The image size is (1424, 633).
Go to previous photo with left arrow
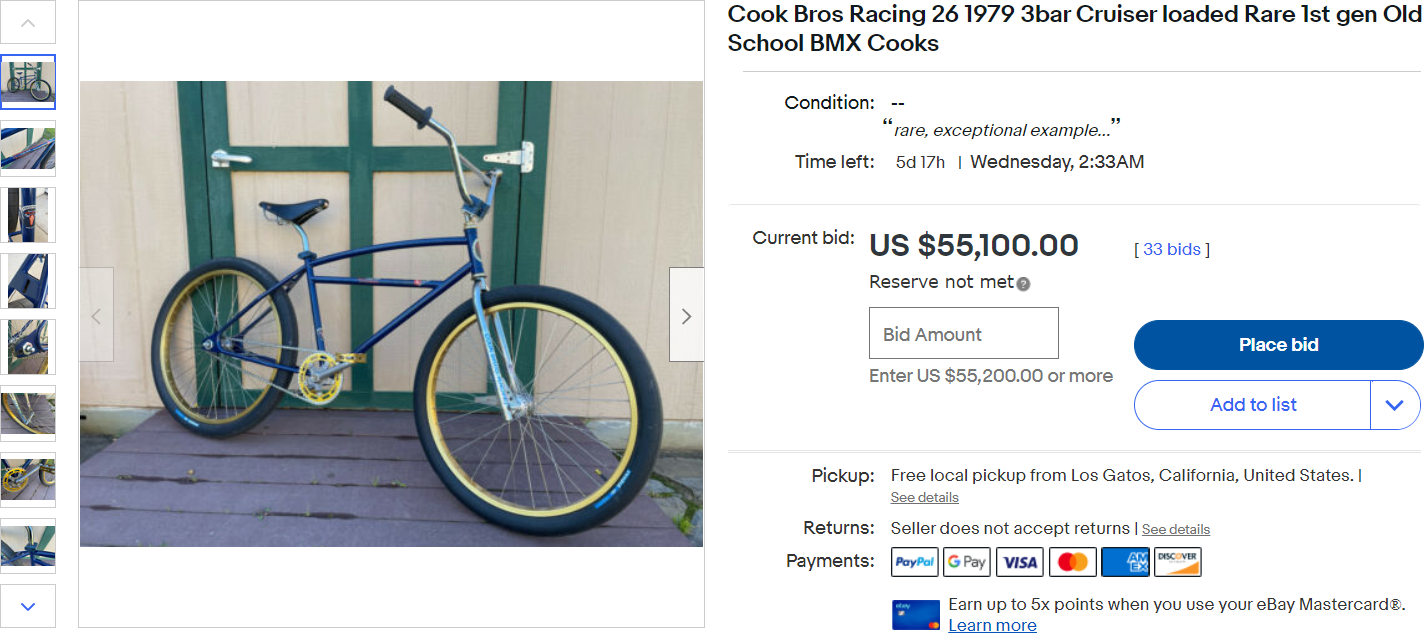click(97, 315)
